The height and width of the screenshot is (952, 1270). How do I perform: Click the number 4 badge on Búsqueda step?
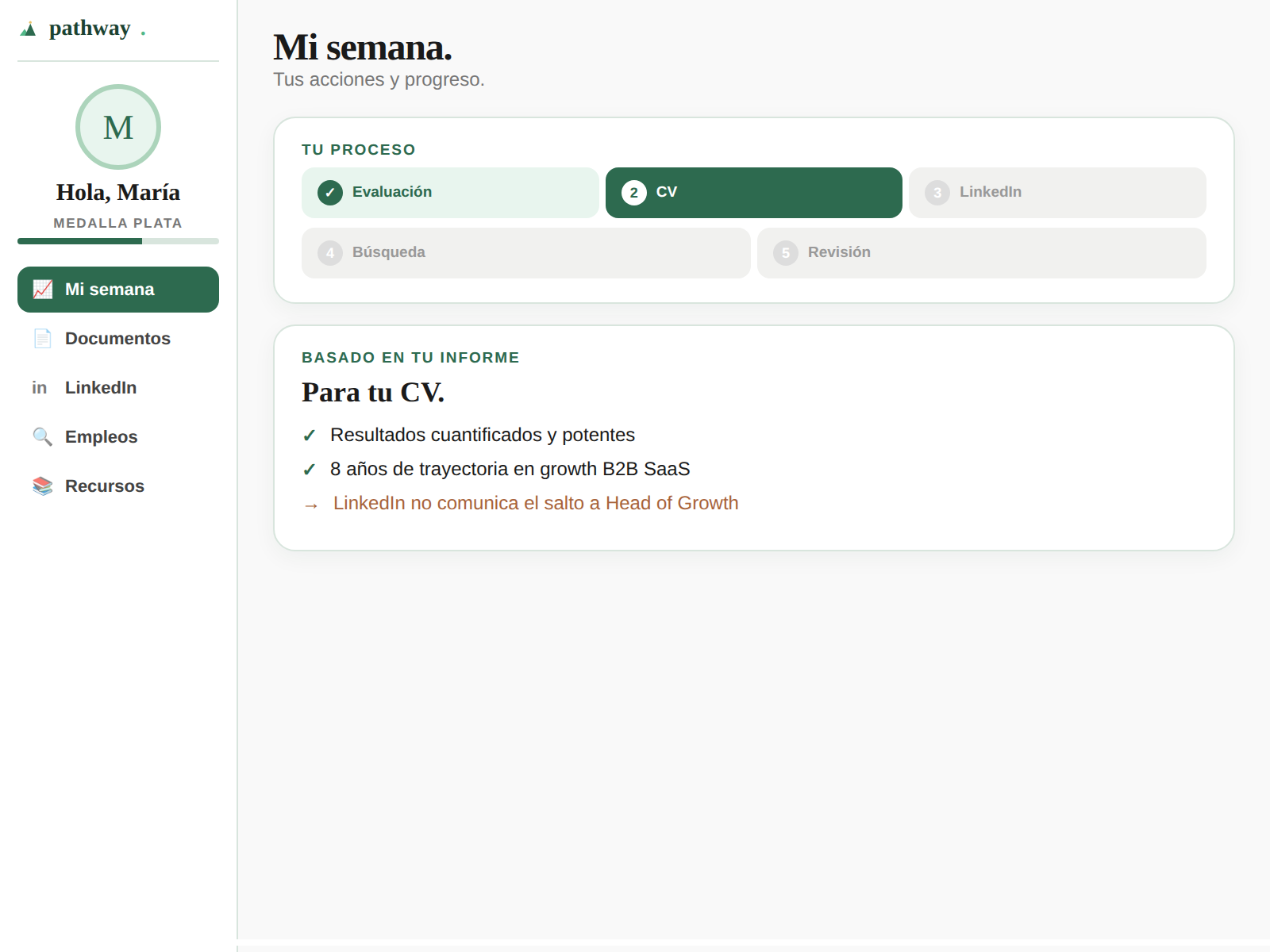[x=330, y=253]
